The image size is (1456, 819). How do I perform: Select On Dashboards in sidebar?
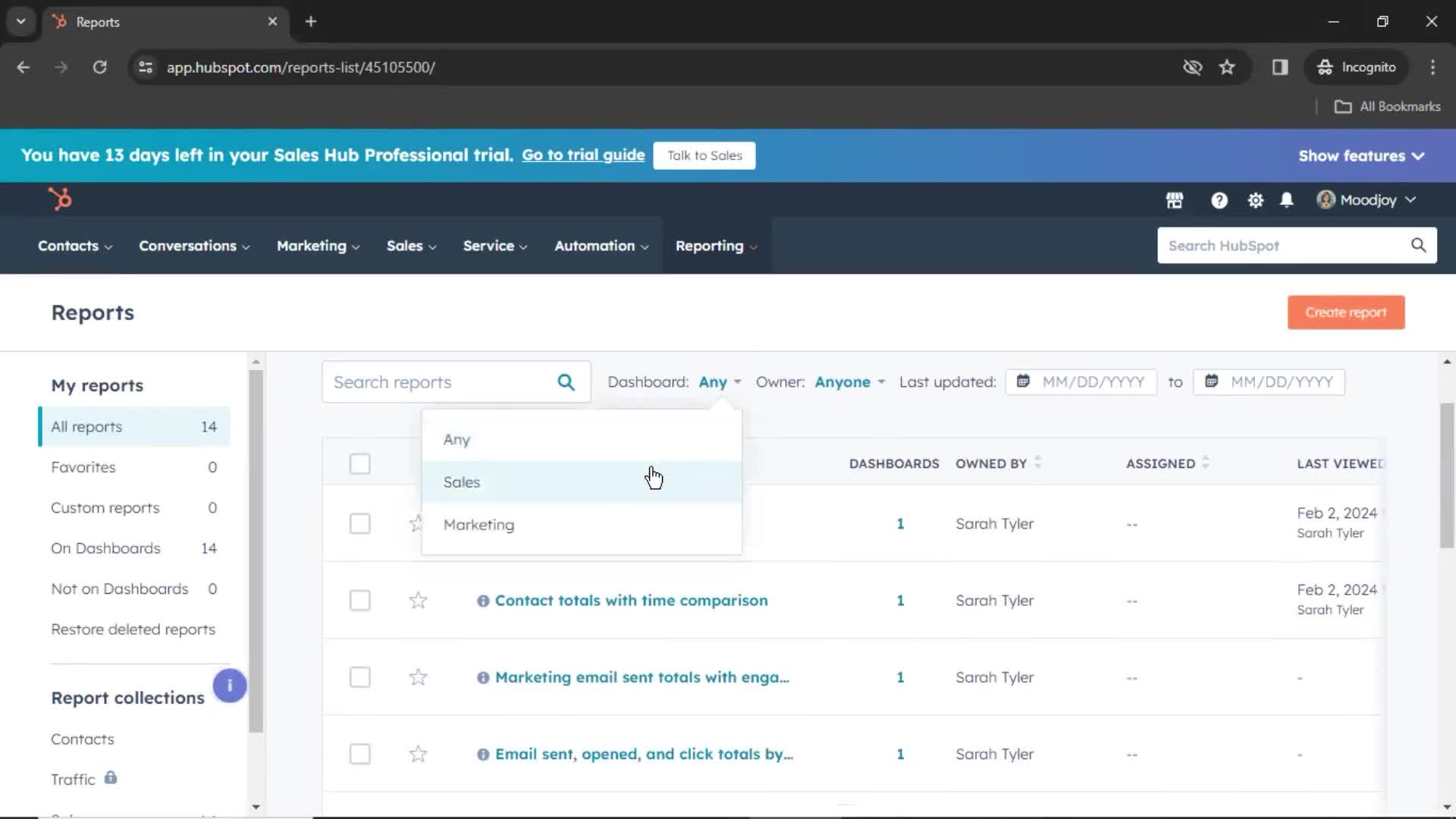tap(134, 548)
